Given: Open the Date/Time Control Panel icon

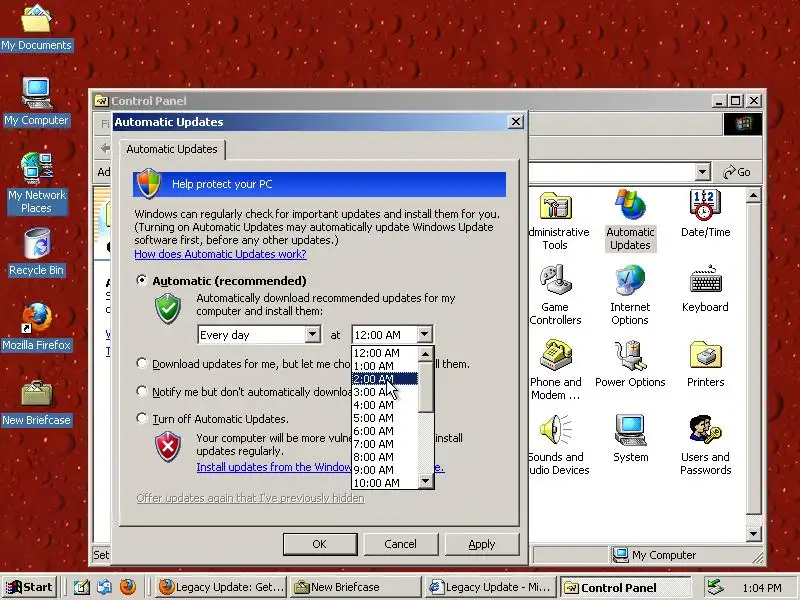Looking at the screenshot, I should click(x=705, y=213).
